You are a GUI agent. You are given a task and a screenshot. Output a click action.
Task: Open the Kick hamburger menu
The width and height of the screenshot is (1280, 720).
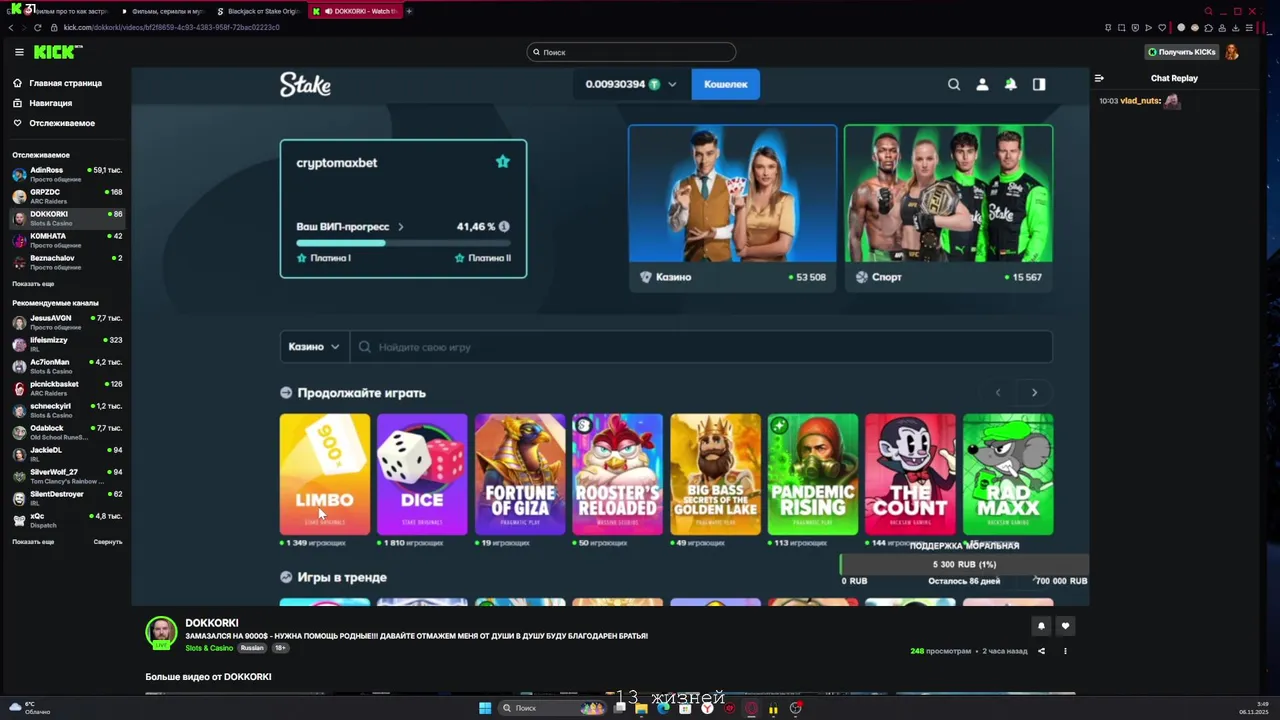click(x=19, y=52)
